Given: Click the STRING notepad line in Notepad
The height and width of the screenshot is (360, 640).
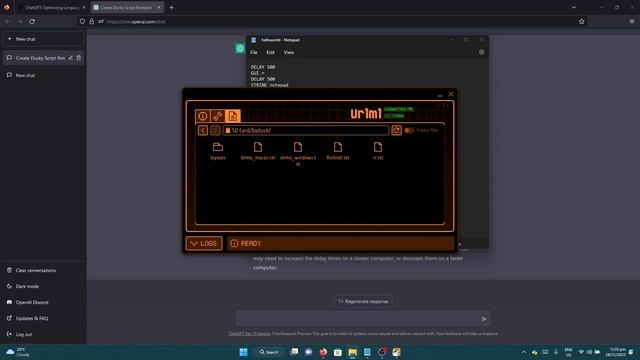Looking at the screenshot, I should click(269, 85).
